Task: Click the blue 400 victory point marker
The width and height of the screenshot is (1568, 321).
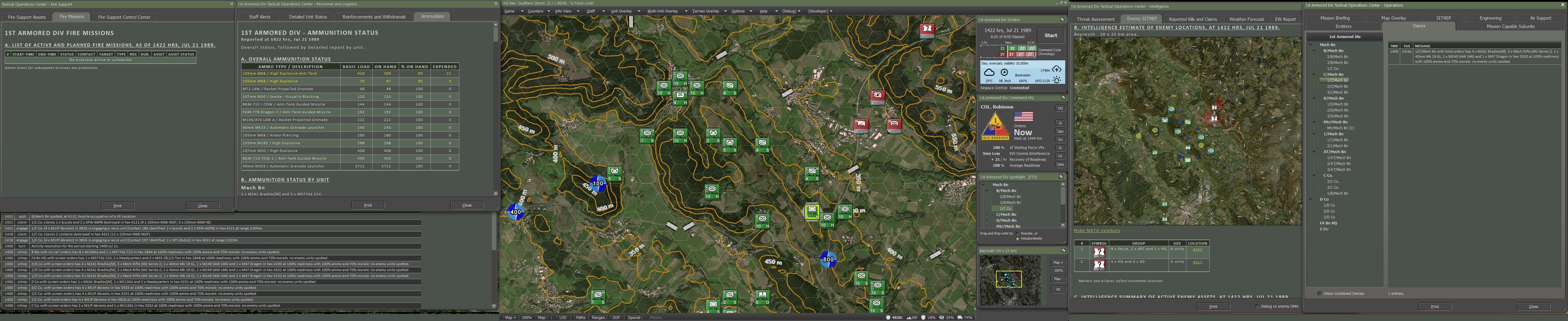Action: 516,212
